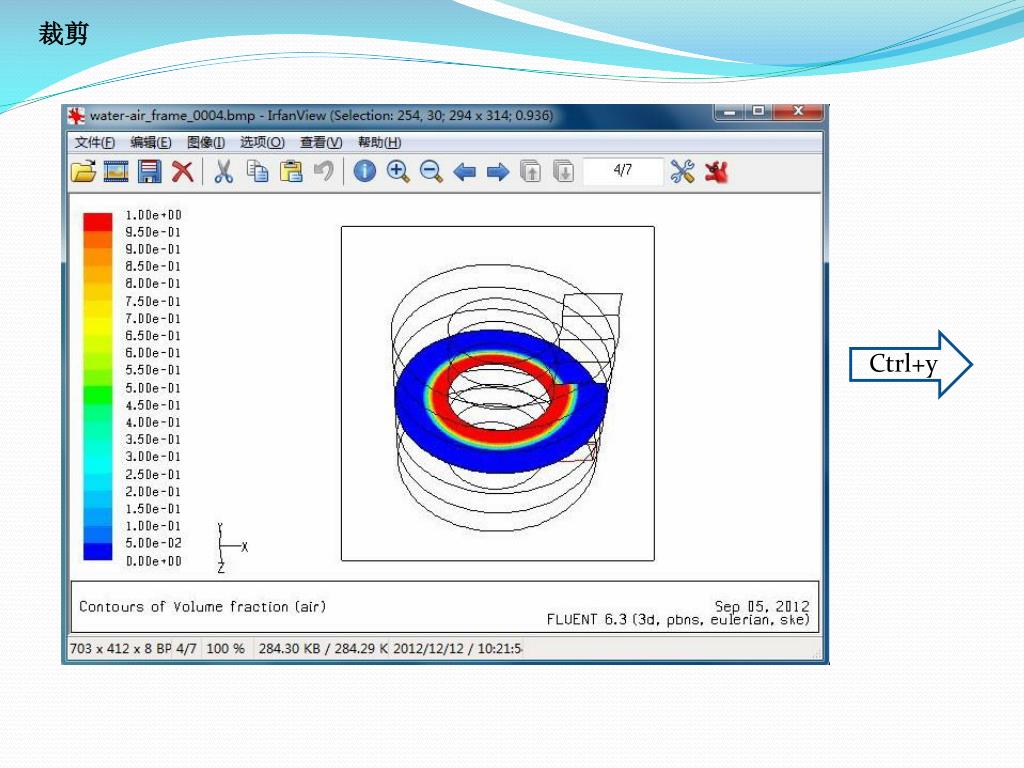Click the Copy pages icon

tap(257, 171)
